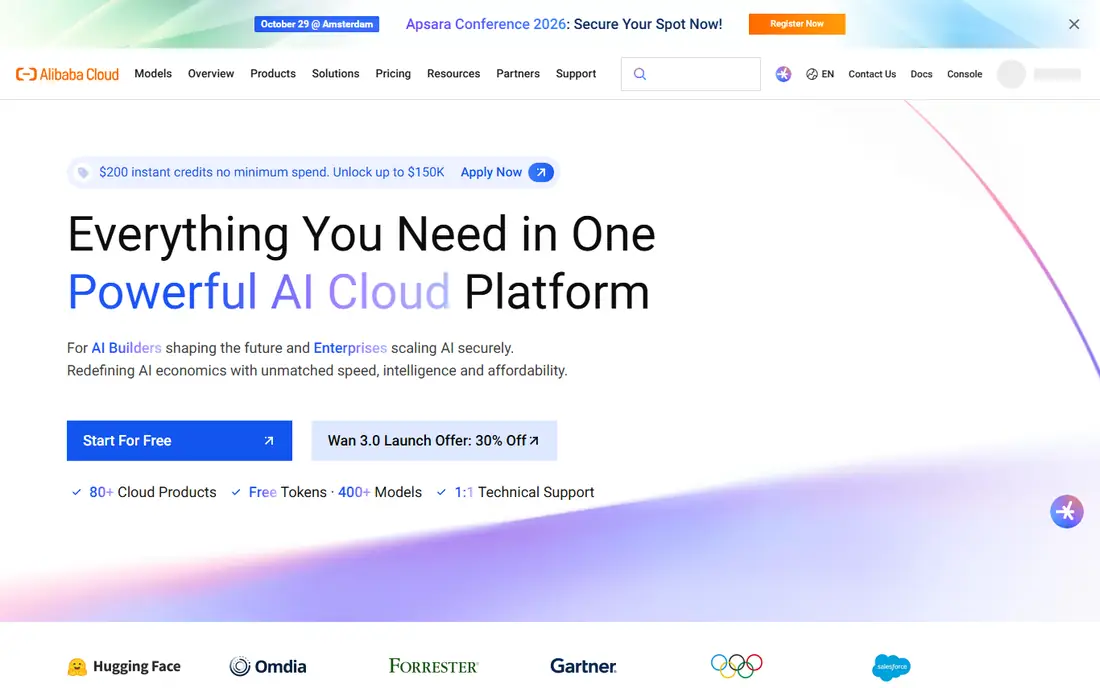The image size is (1100, 688).
Task: Click the Apply Now link
Action: [491, 172]
